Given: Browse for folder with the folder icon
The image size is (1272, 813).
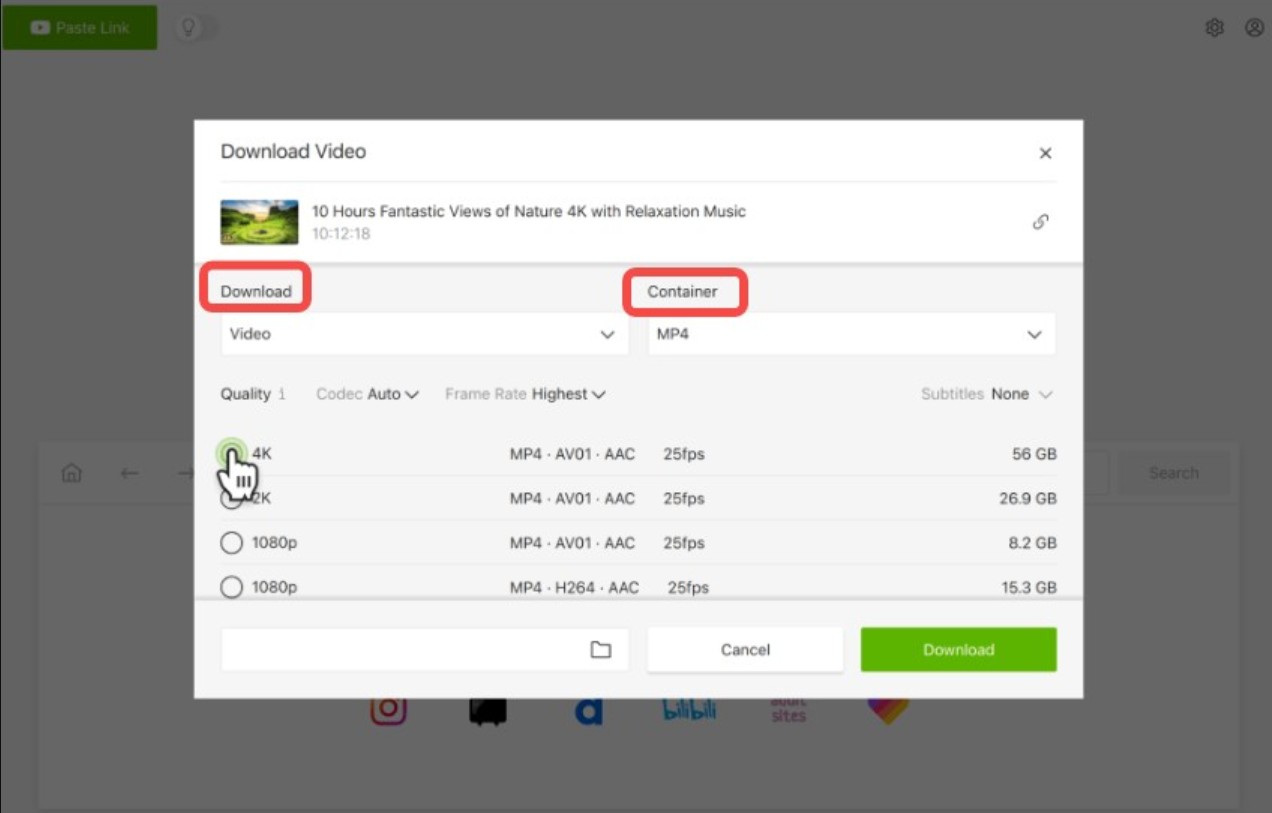Looking at the screenshot, I should [600, 650].
